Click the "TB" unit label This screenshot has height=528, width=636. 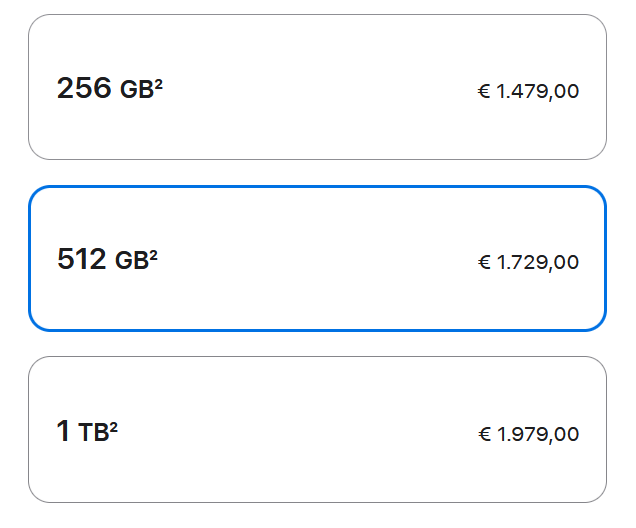[92, 433]
